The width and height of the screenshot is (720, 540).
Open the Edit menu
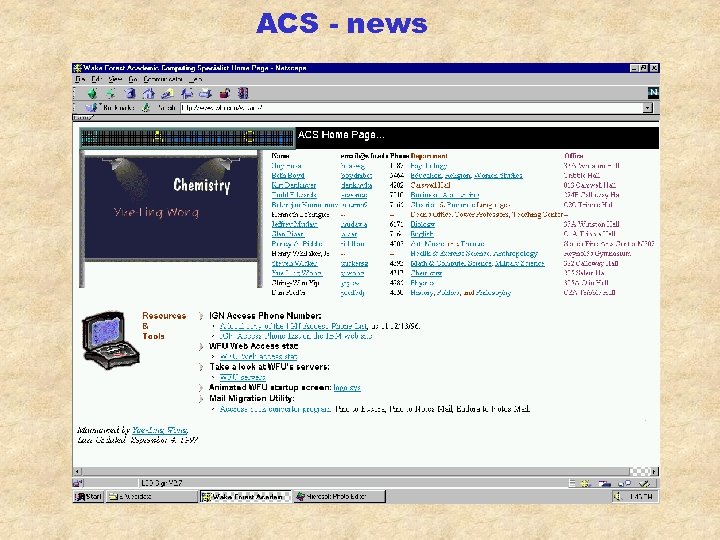pos(96,79)
